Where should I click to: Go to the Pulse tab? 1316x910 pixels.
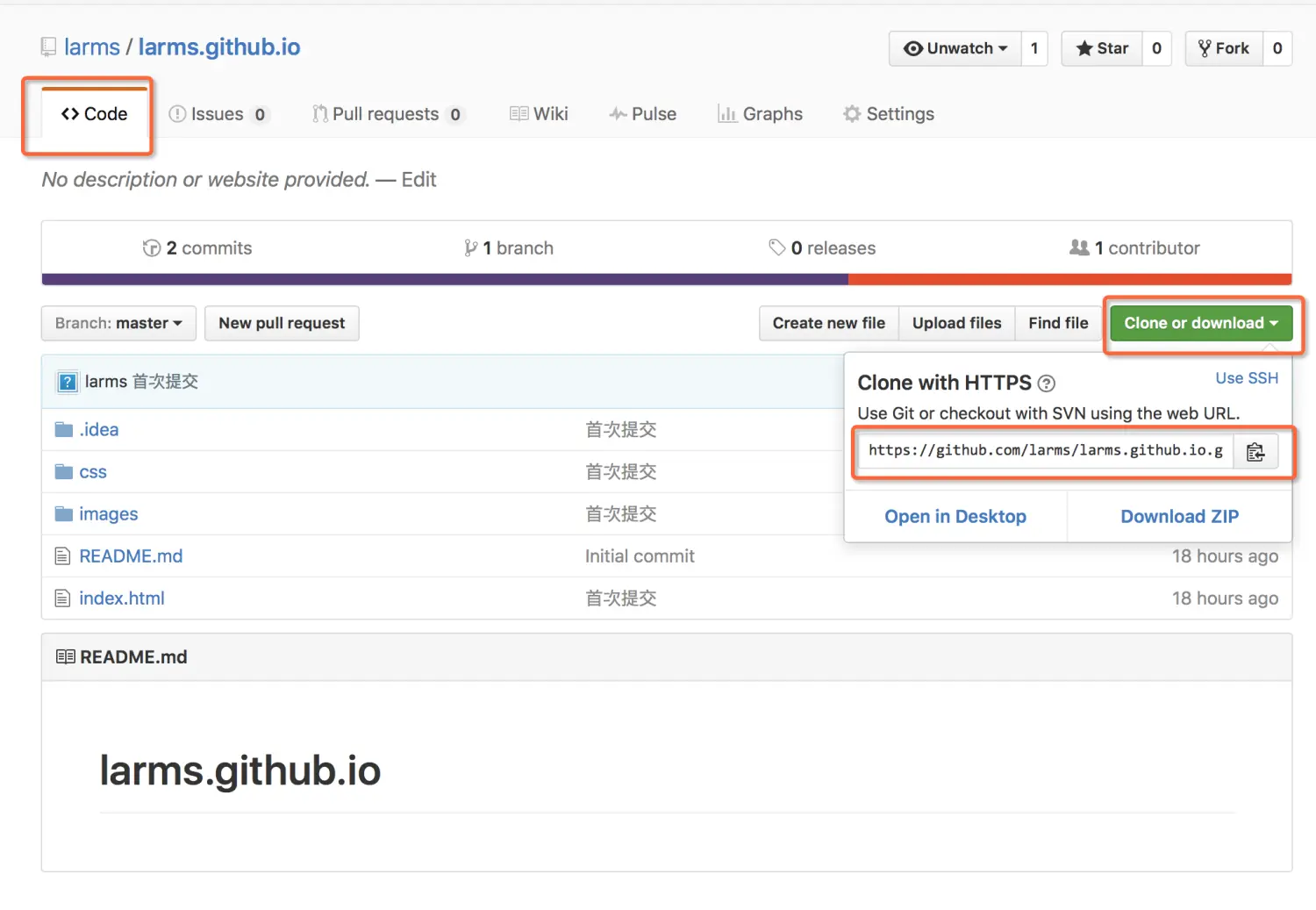pyautogui.click(x=643, y=114)
